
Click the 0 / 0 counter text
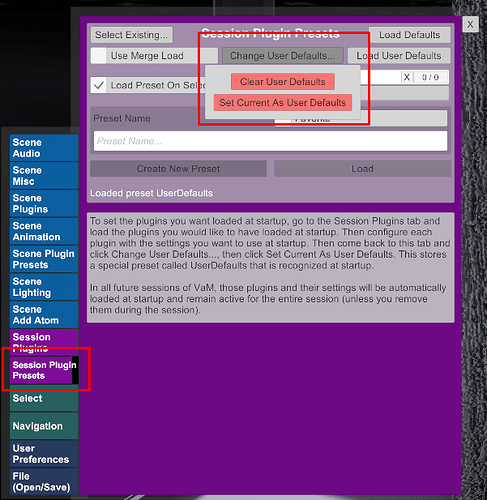(430, 77)
